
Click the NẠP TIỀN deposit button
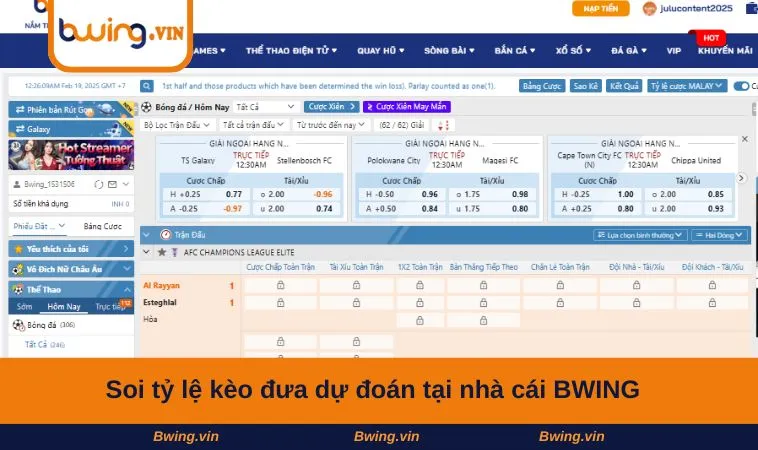[x=600, y=8]
